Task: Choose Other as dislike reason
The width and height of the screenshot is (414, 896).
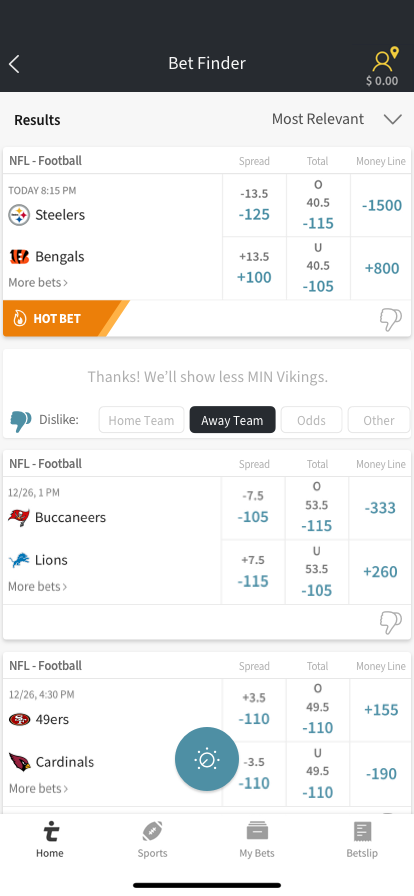Action: (379, 420)
